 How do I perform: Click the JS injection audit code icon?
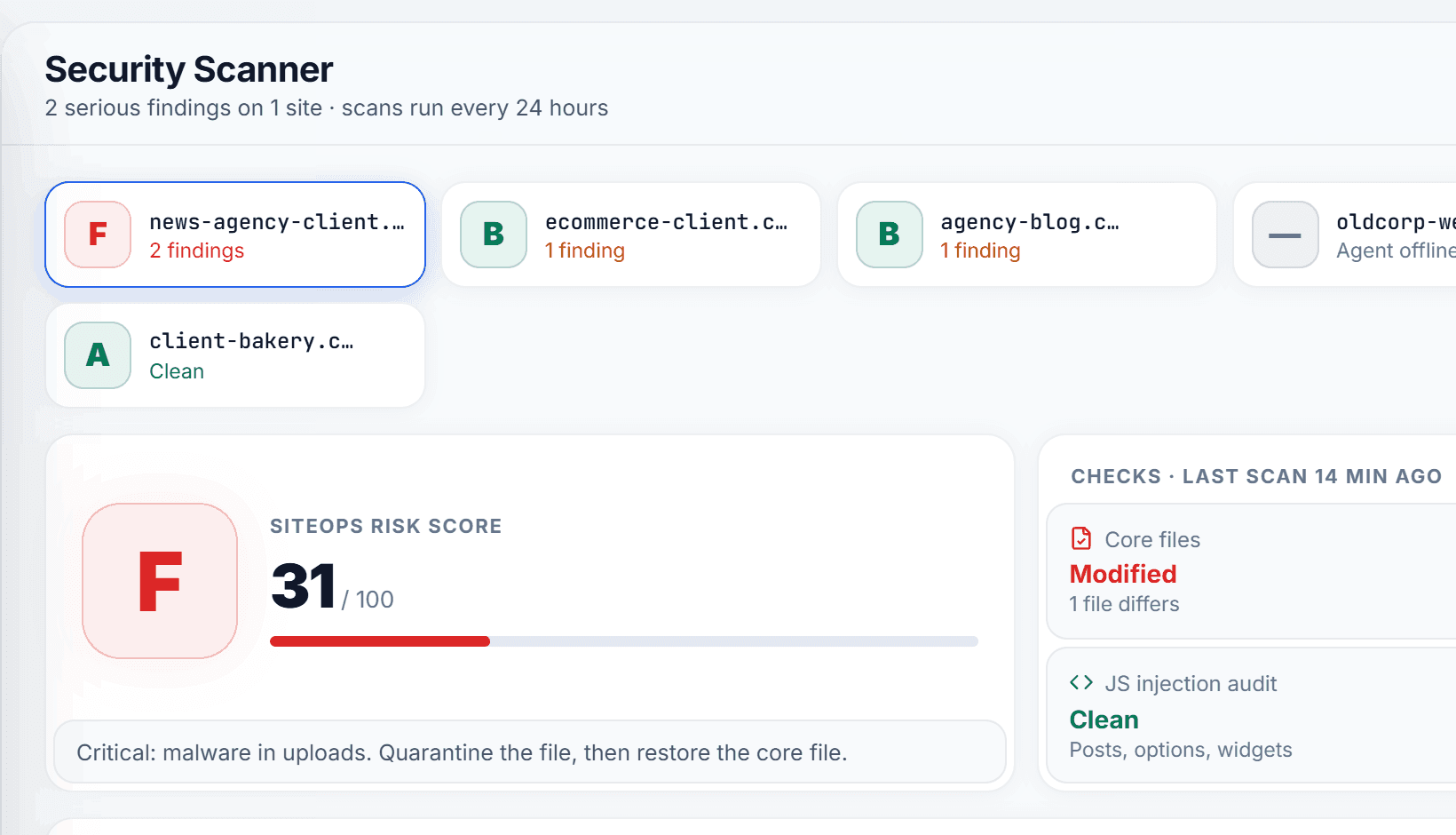(x=1081, y=683)
